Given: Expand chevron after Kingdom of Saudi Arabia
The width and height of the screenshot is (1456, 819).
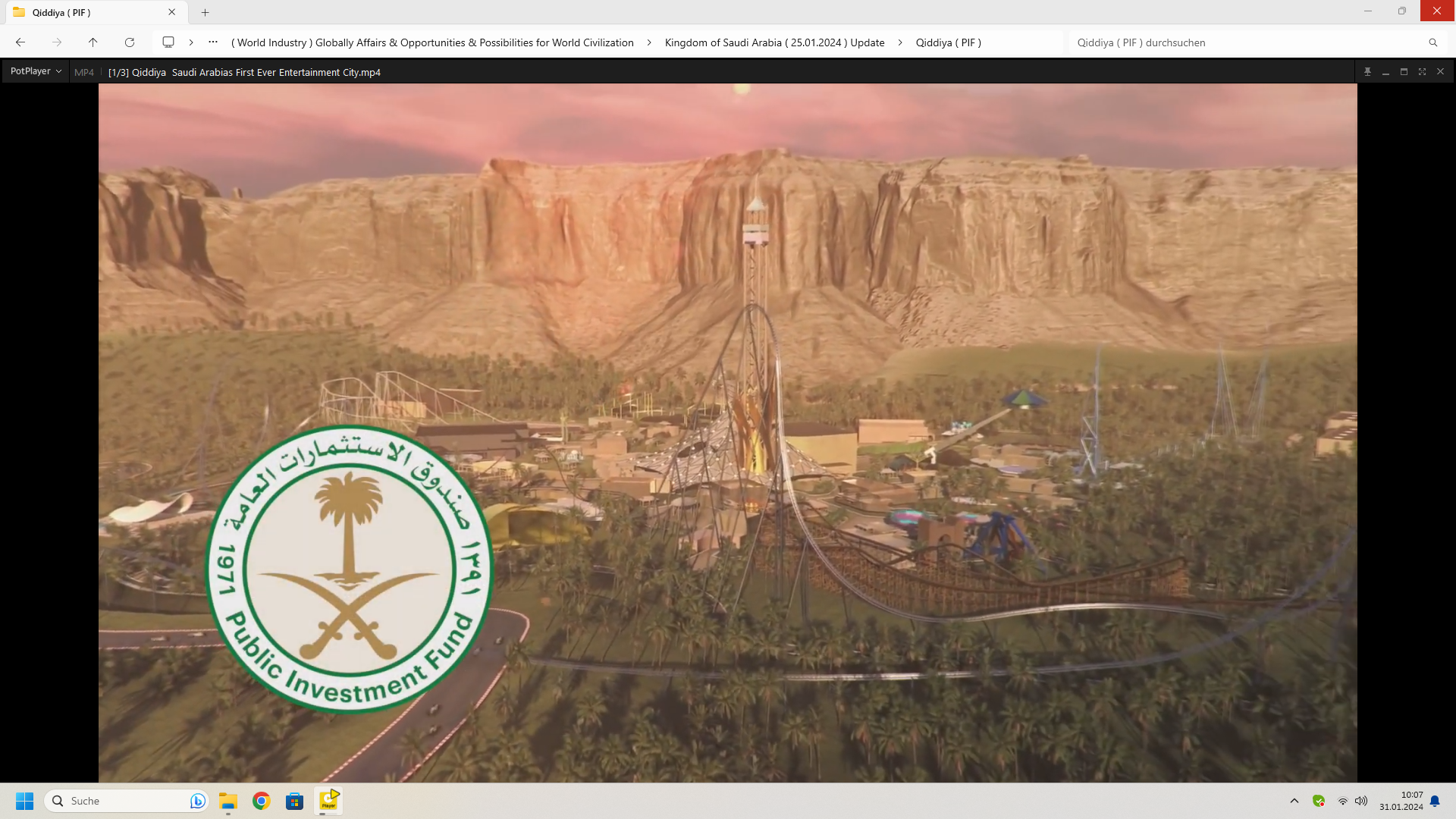Looking at the screenshot, I should (x=900, y=42).
